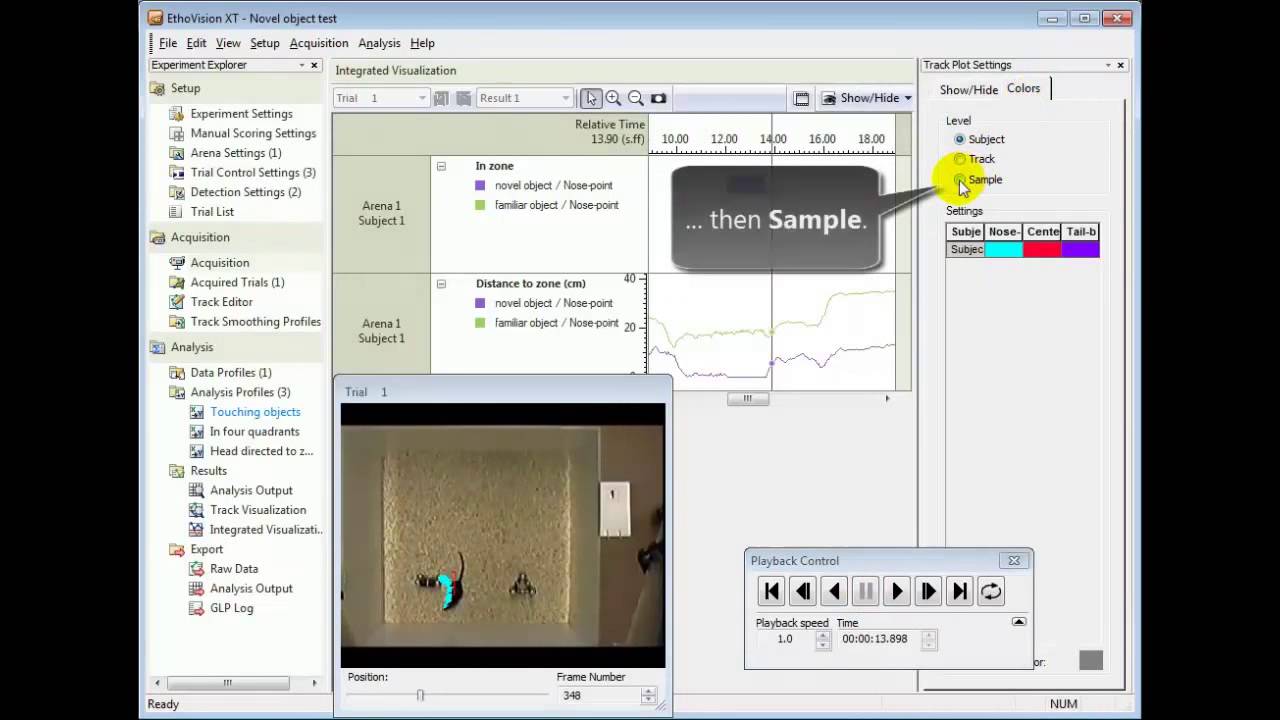Select the Subject level radio button
This screenshot has width=1280, height=720.
coord(960,140)
